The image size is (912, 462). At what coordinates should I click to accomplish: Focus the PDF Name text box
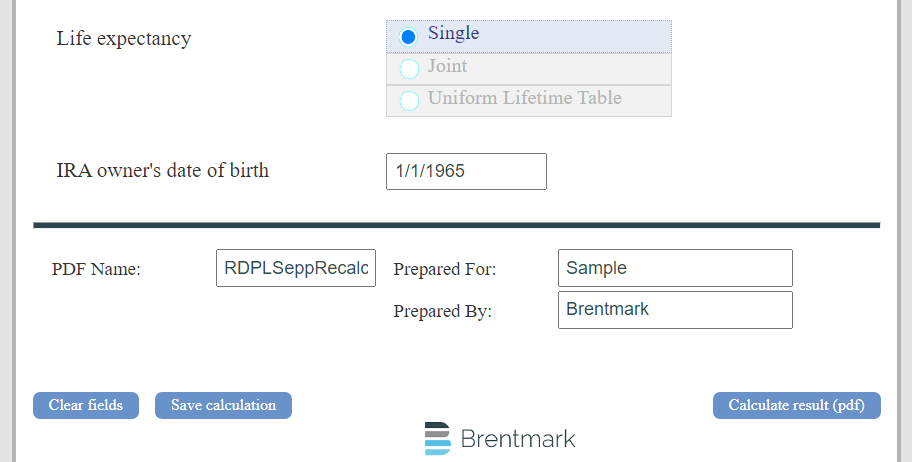click(296, 268)
